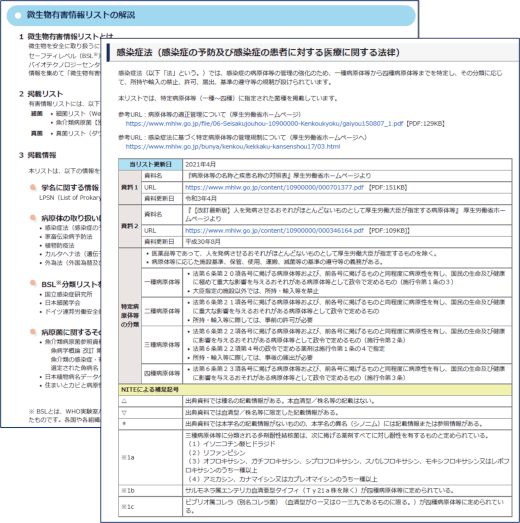Select the 平成30年8月 update date cell
The height and width of the screenshot is (523, 520).
click(347, 241)
